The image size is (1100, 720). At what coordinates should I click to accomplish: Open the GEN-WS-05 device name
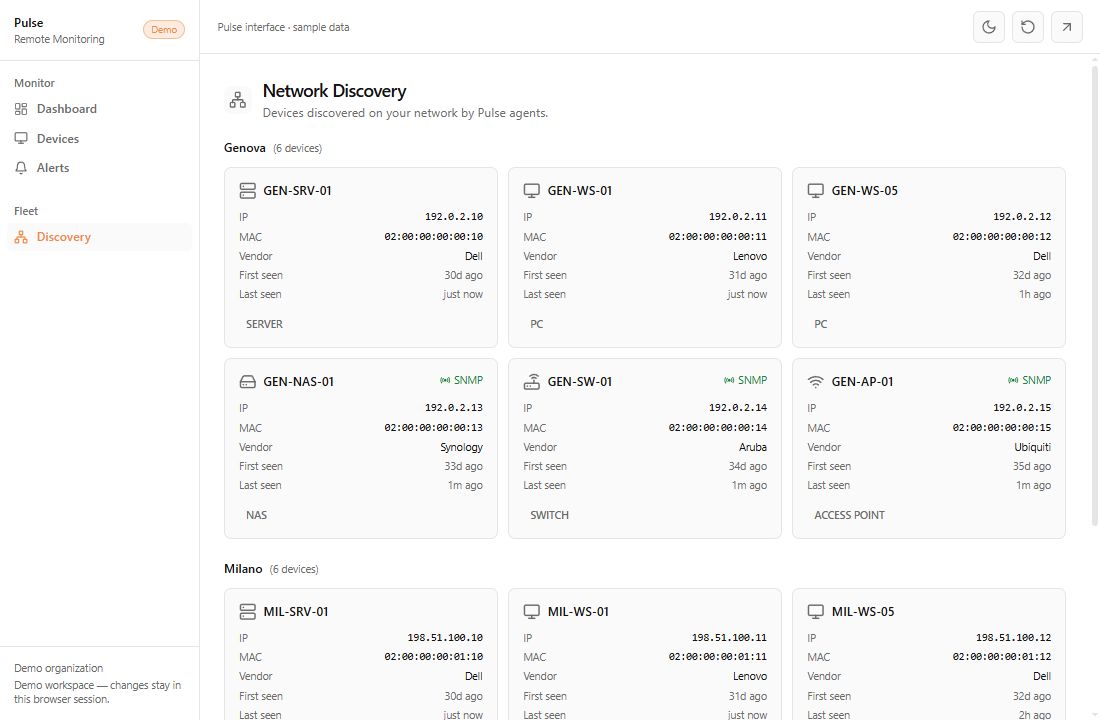[864, 190]
